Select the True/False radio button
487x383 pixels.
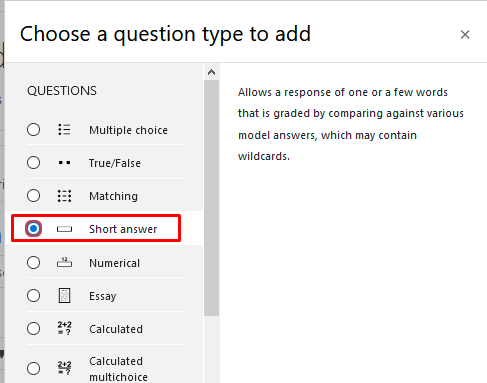coord(33,163)
